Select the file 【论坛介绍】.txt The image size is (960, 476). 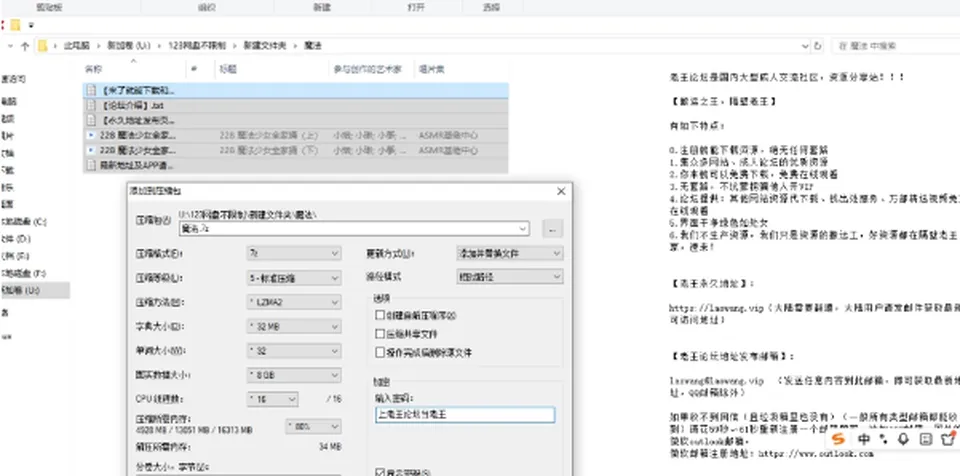(295, 105)
